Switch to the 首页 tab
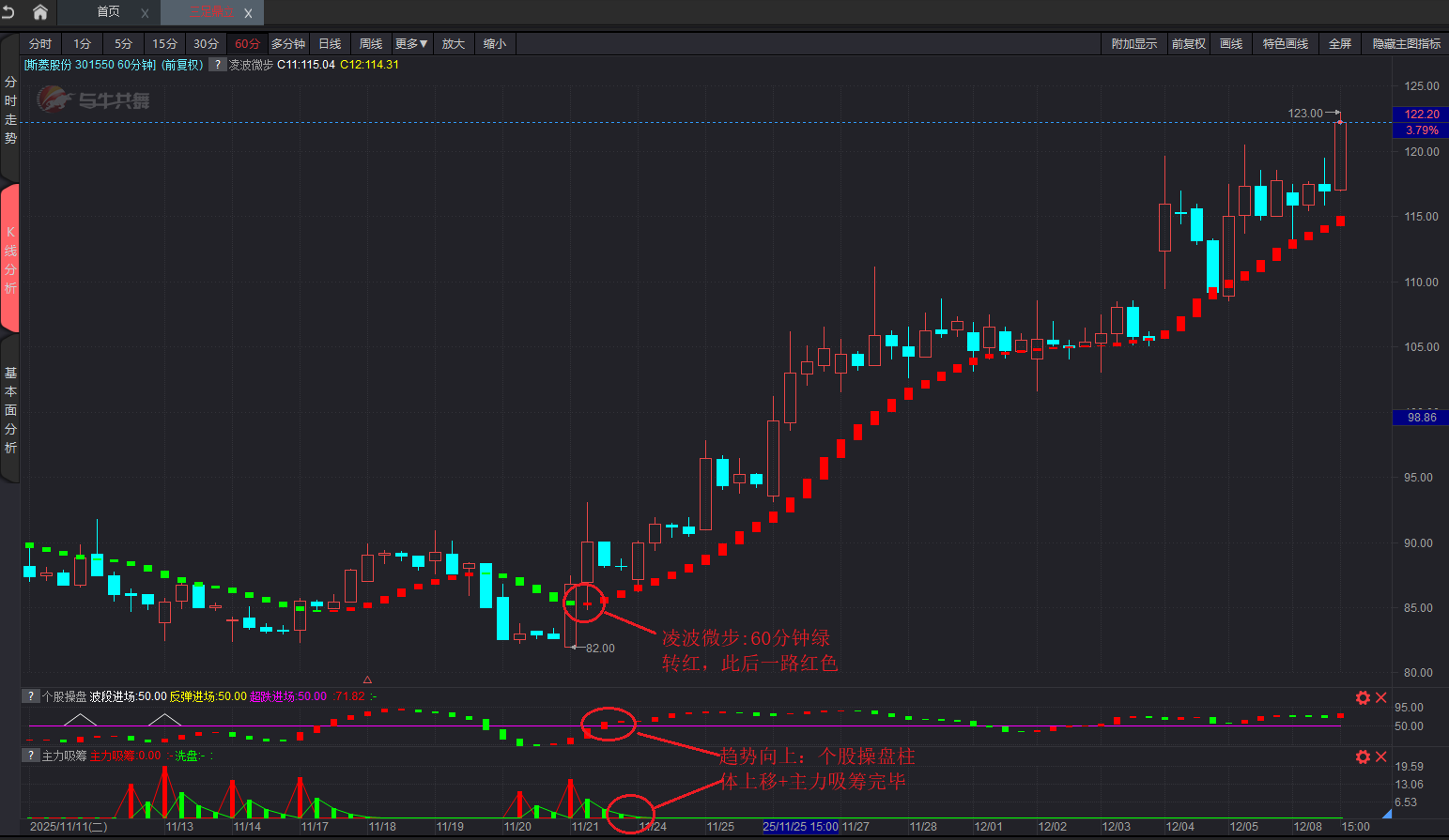 click(x=109, y=12)
